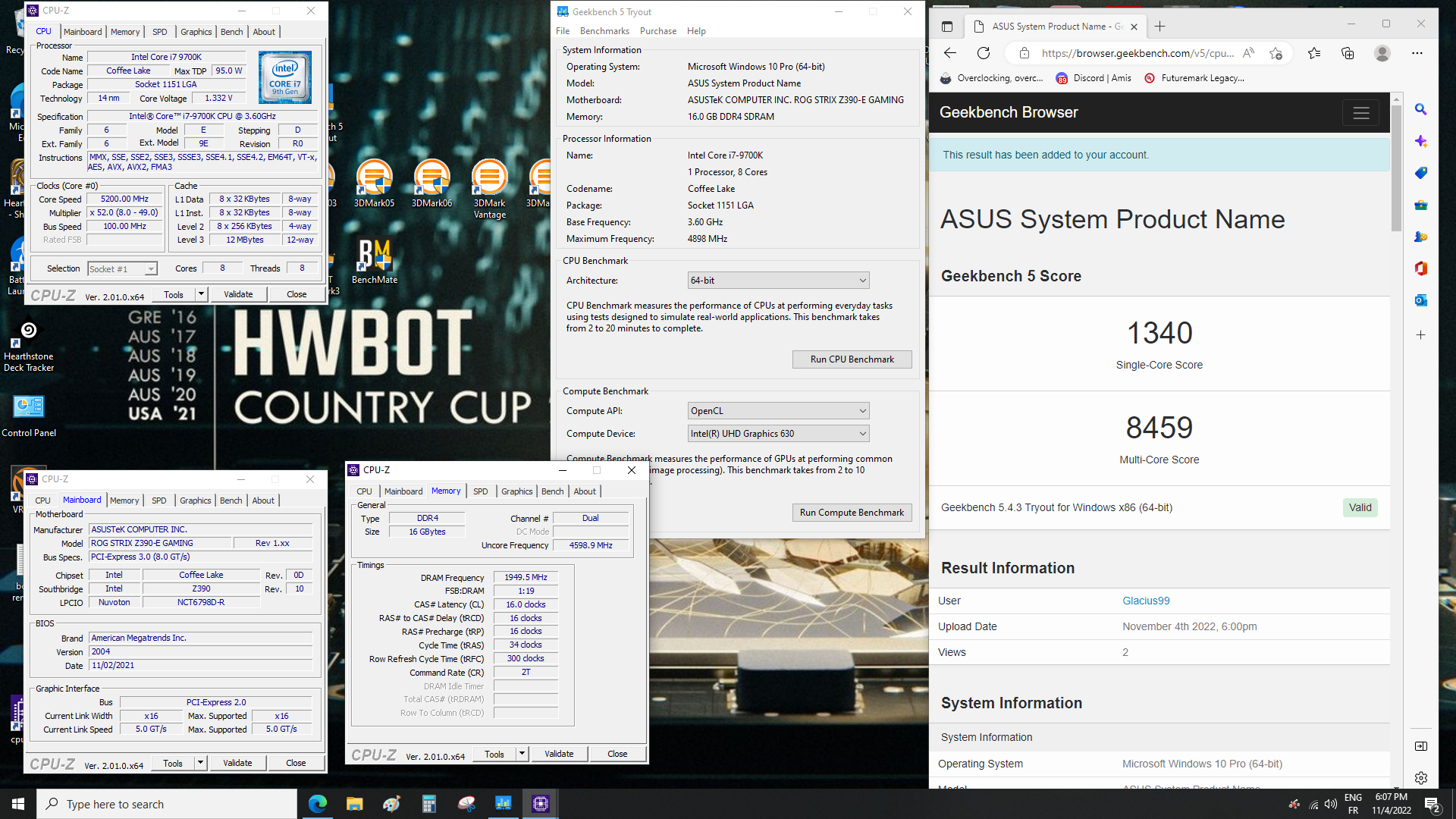1456x819 pixels.
Task: Open the Edge sidebar Office icon
Action: click(1421, 268)
